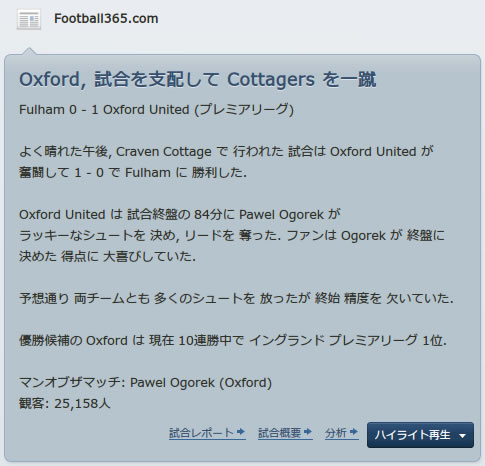Open the 試合レポート link
The image size is (485, 466).
[x=207, y=433]
